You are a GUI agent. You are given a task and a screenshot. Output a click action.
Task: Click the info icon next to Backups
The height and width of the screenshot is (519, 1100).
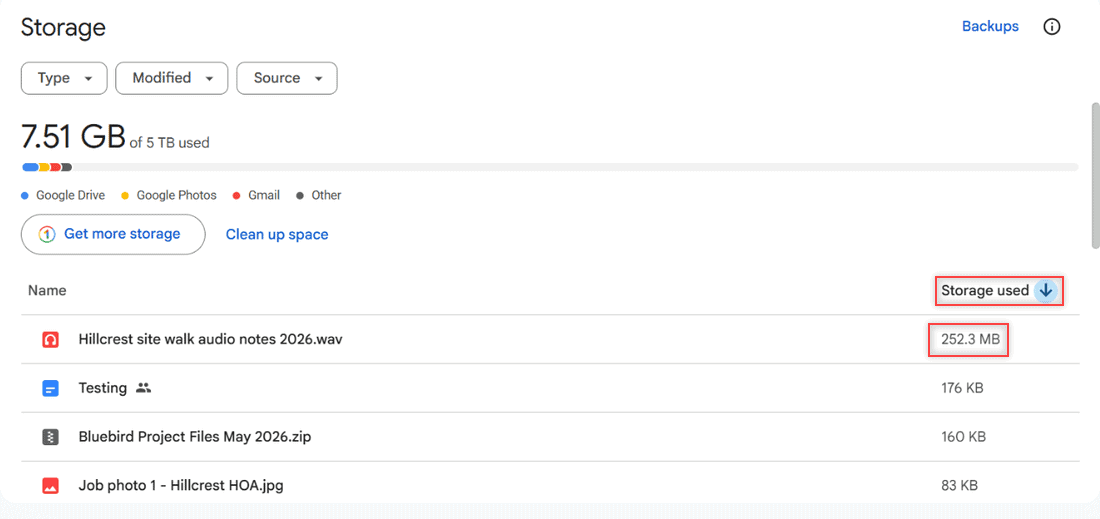(1052, 27)
